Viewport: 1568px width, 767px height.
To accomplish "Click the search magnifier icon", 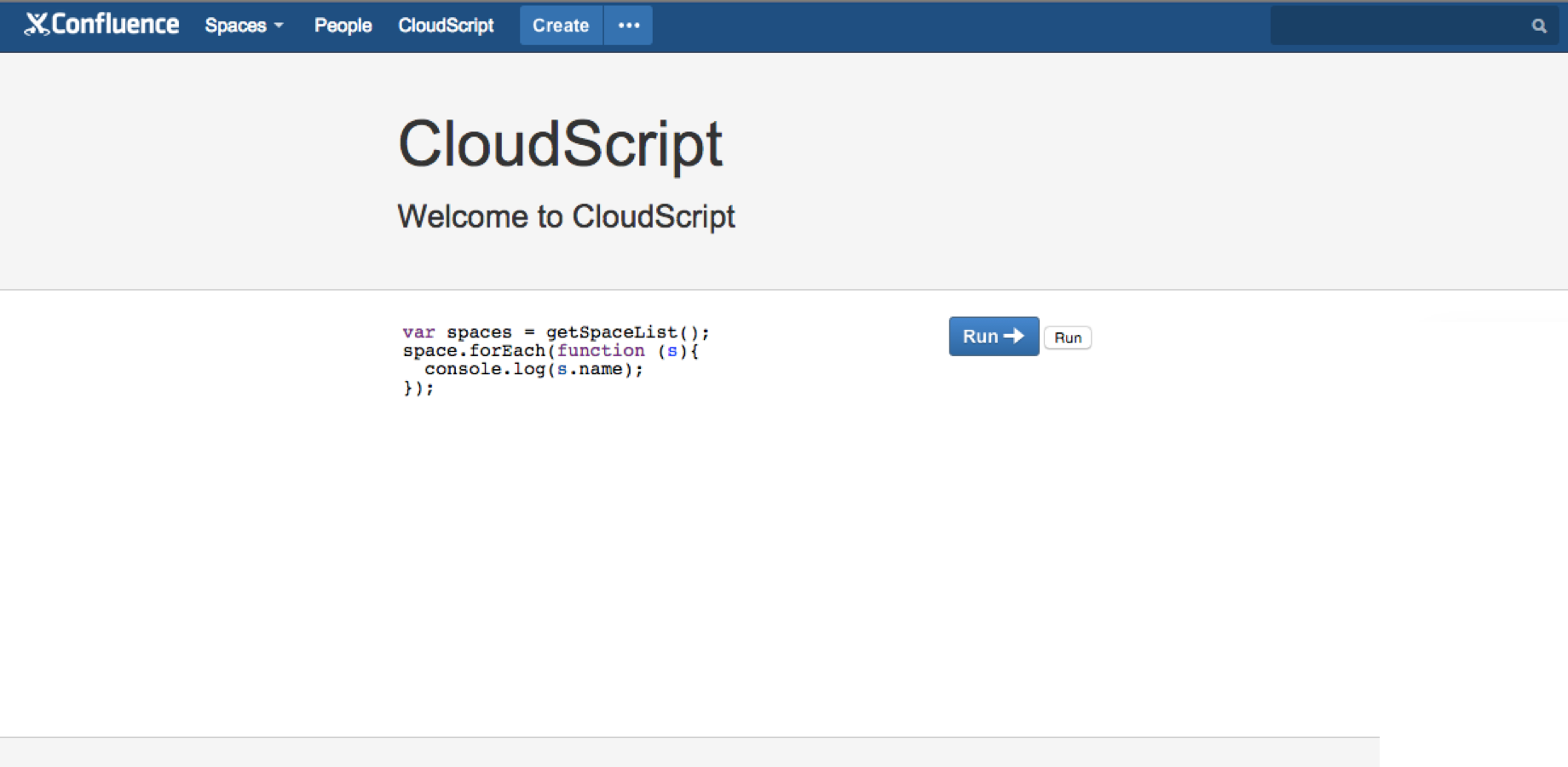I will (1539, 26).
